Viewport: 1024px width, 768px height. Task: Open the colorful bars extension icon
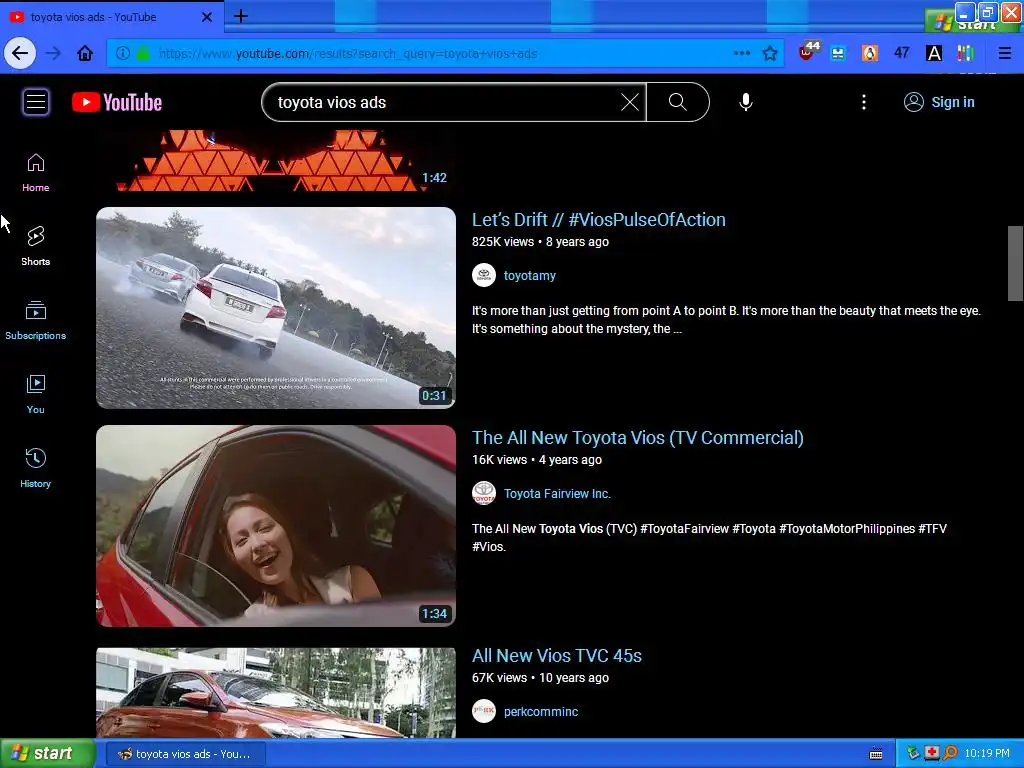(965, 54)
